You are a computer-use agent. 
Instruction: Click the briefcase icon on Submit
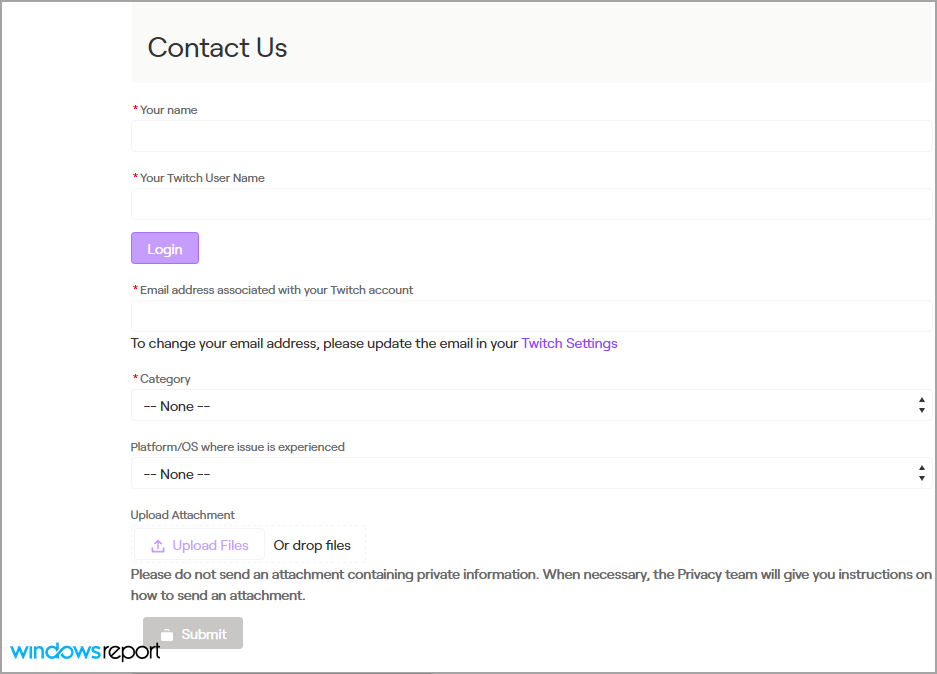coord(167,634)
